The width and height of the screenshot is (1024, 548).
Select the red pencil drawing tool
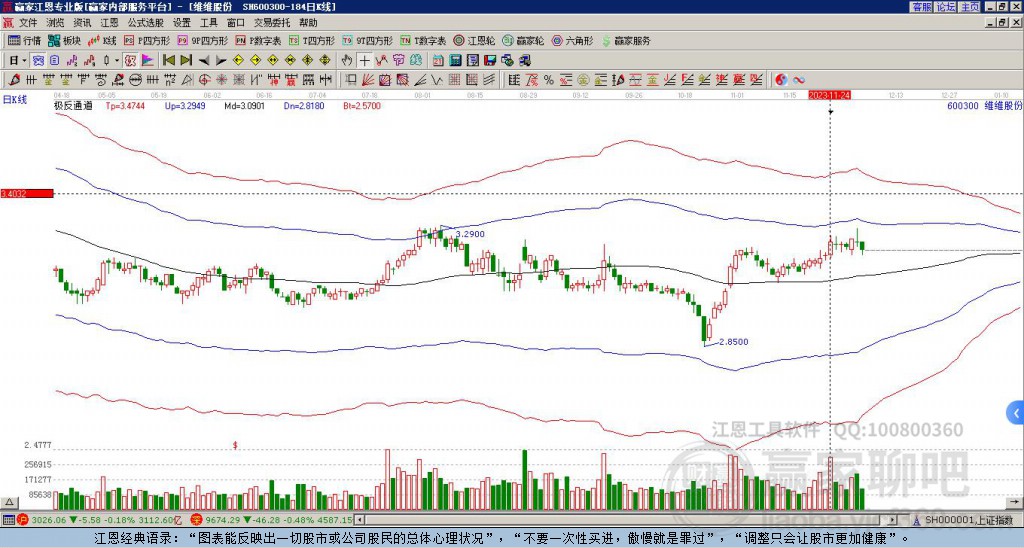coord(12,80)
